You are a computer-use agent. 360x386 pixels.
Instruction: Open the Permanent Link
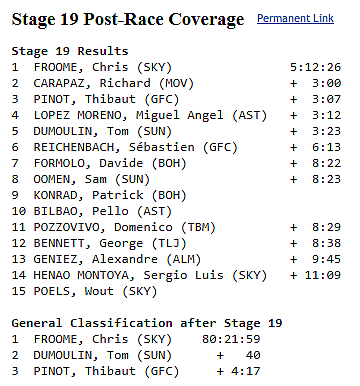pyautogui.click(x=295, y=18)
